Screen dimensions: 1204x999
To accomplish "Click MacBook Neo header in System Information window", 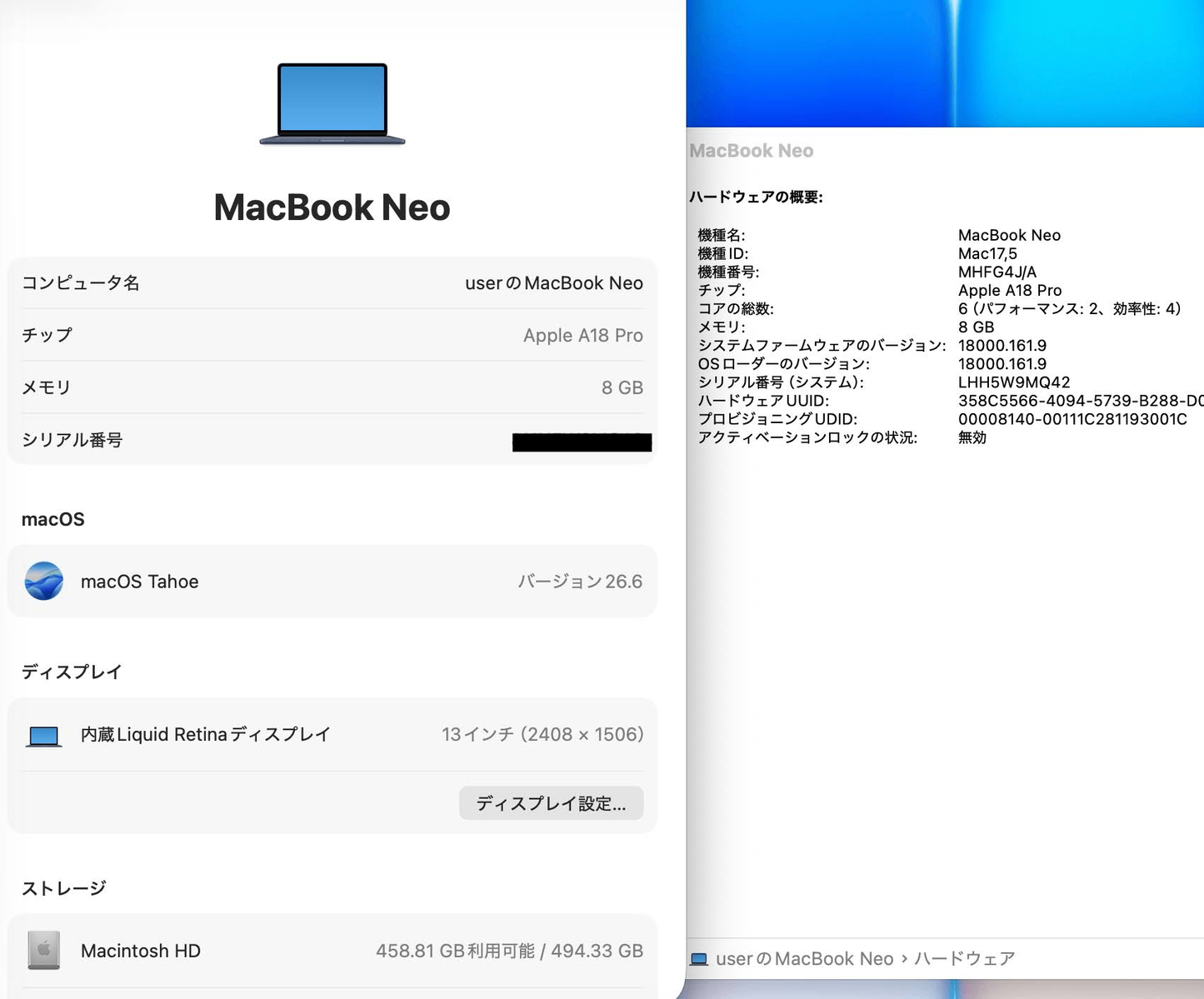I will [x=752, y=151].
